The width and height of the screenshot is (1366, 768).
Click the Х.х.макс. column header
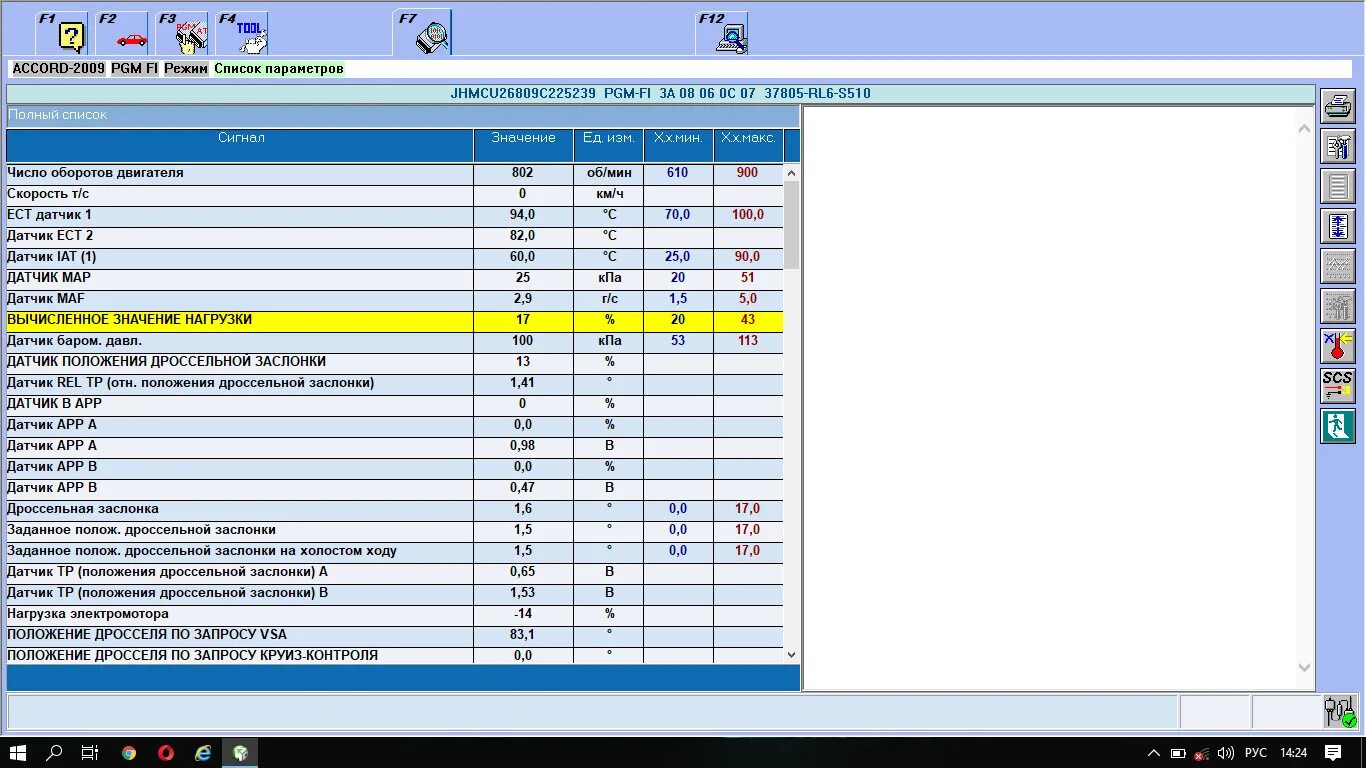[x=748, y=145]
